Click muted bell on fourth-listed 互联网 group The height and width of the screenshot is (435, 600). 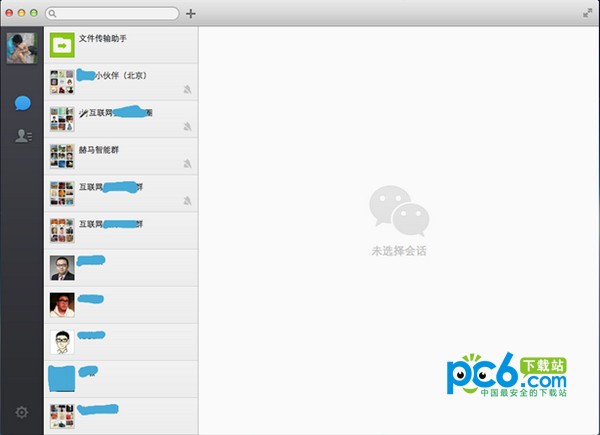click(x=188, y=201)
